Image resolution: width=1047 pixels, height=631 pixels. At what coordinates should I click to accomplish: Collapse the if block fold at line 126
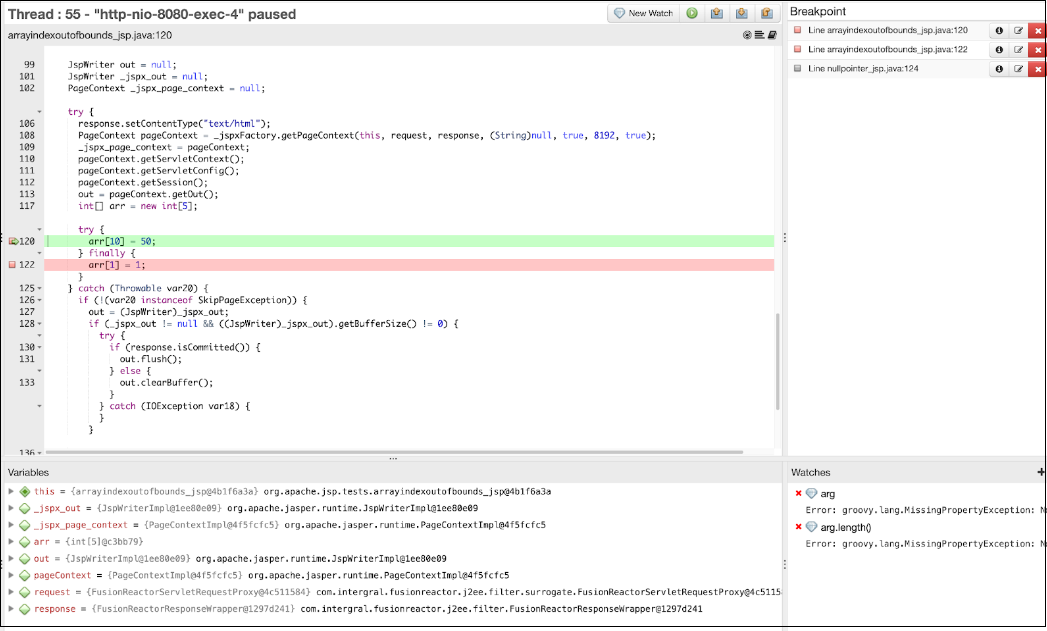pyautogui.click(x=39, y=300)
